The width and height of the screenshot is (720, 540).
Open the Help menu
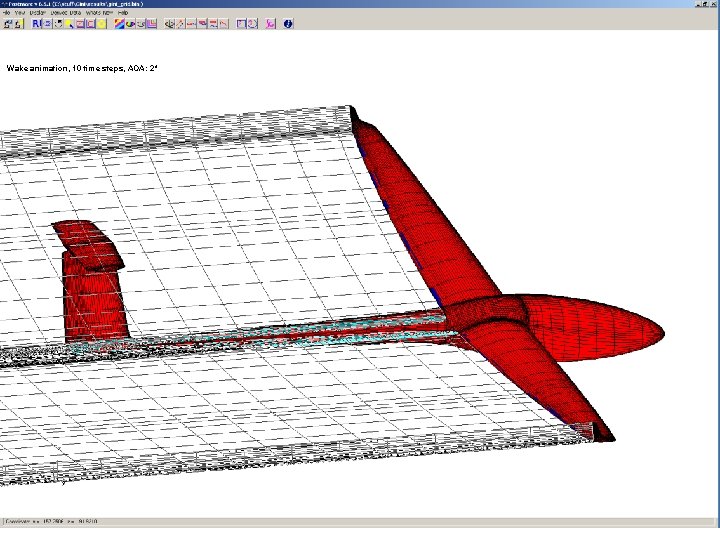(x=123, y=13)
